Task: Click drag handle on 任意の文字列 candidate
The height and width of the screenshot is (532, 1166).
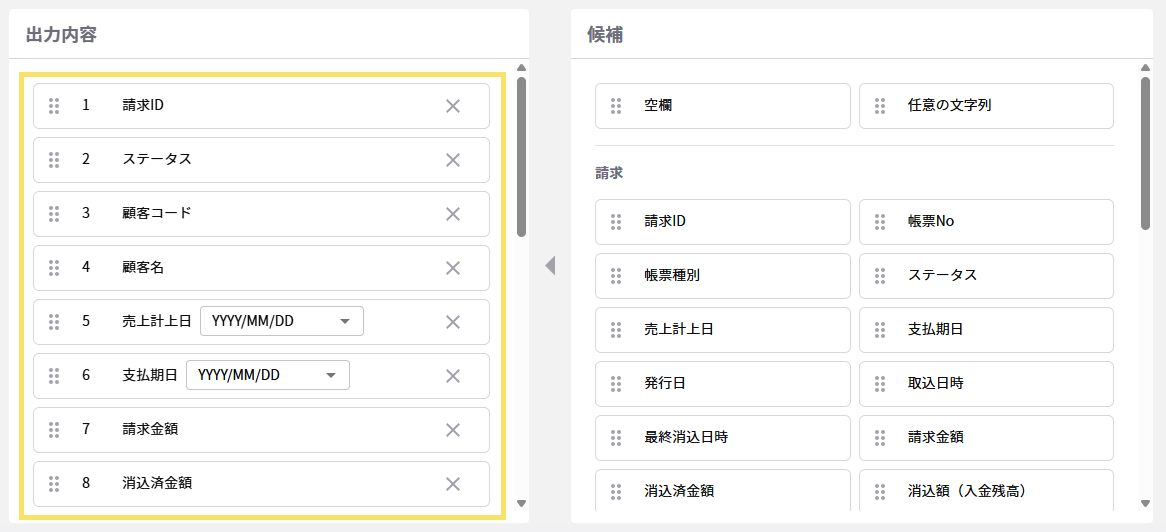Action: click(880, 106)
